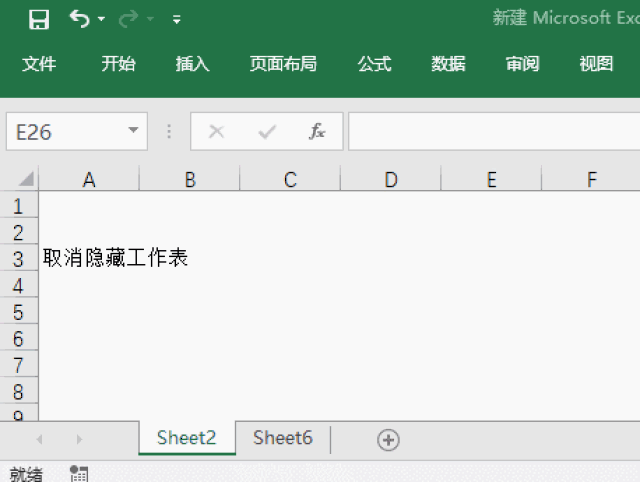640x482 pixels.
Task: Select row 3 header
Action: [19, 259]
